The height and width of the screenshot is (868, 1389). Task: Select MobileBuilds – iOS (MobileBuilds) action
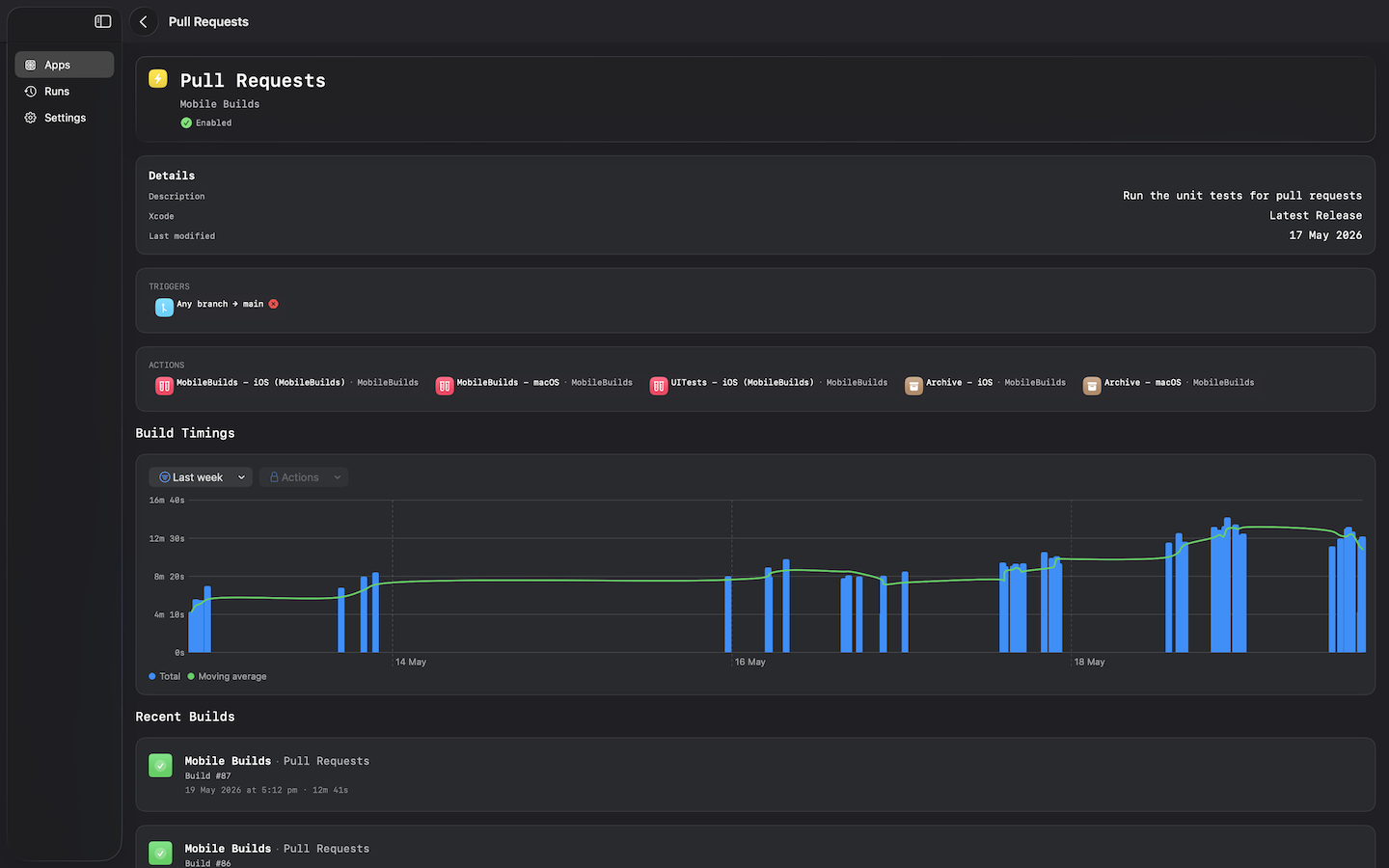point(260,383)
